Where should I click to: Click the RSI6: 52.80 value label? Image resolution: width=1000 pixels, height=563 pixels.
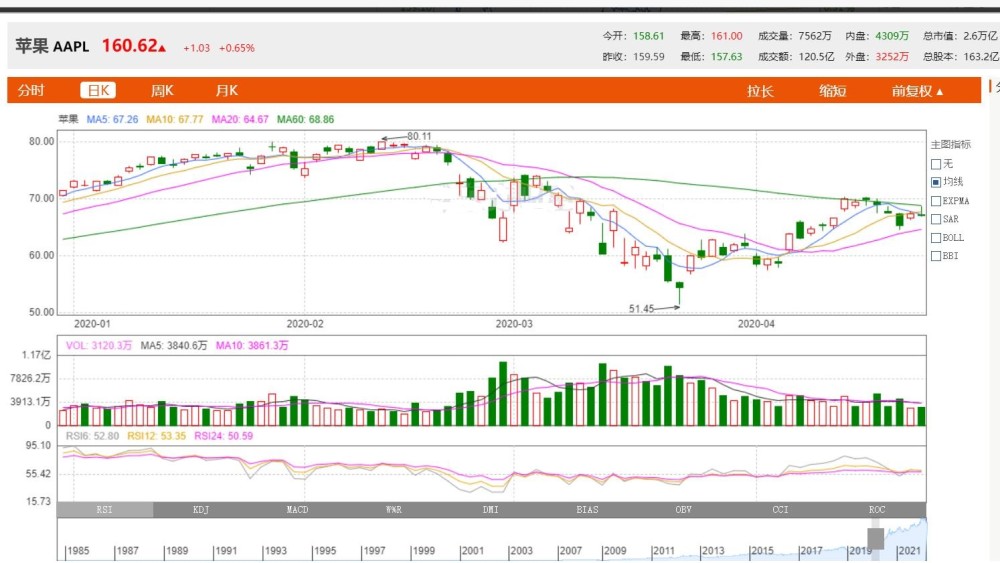click(x=92, y=436)
